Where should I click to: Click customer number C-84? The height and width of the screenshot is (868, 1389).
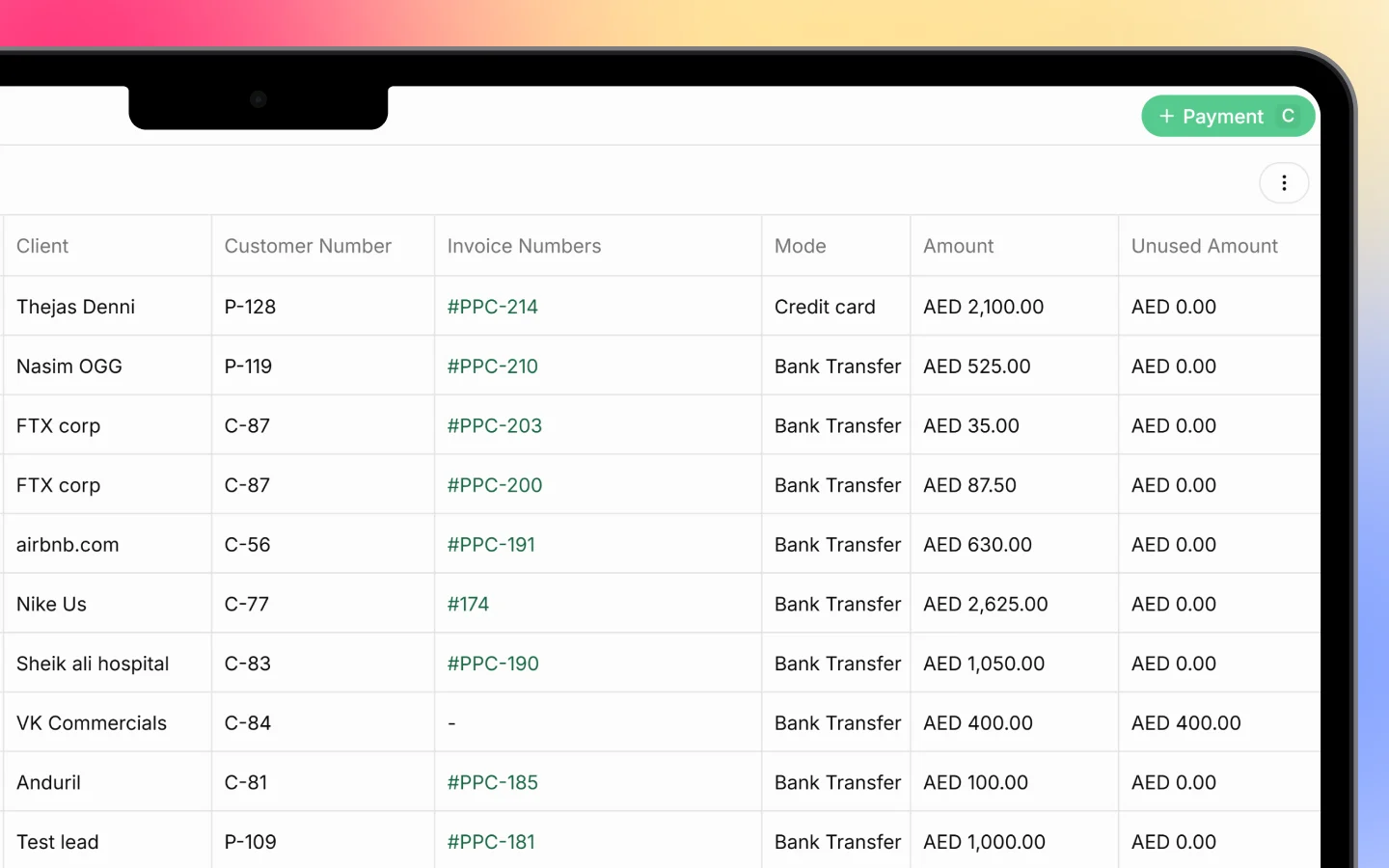[x=247, y=723]
